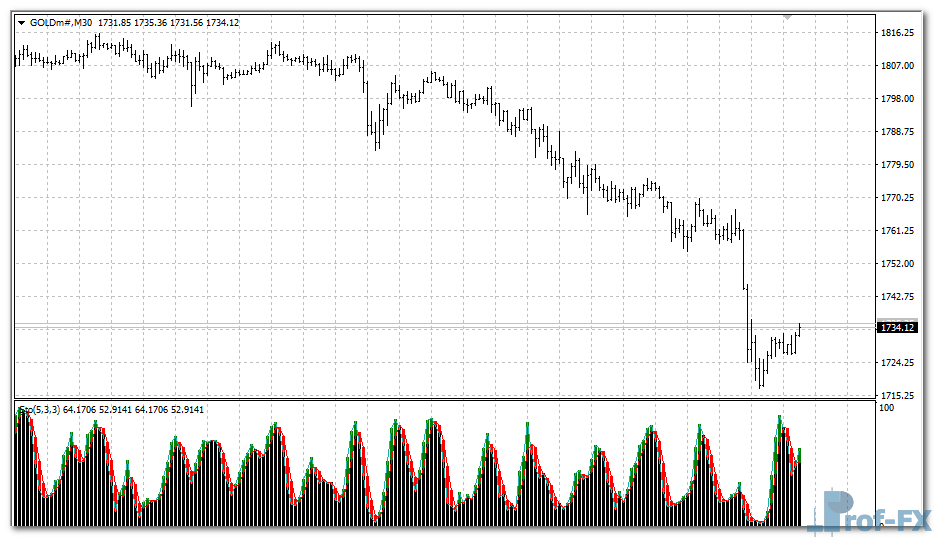
Task: Click the last price bar on chart
Action: (799, 329)
